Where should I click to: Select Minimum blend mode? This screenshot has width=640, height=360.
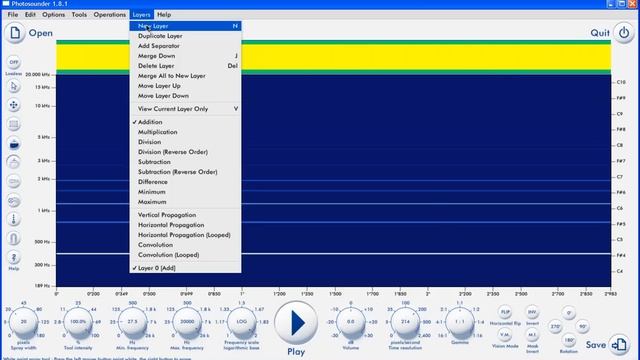point(185,192)
